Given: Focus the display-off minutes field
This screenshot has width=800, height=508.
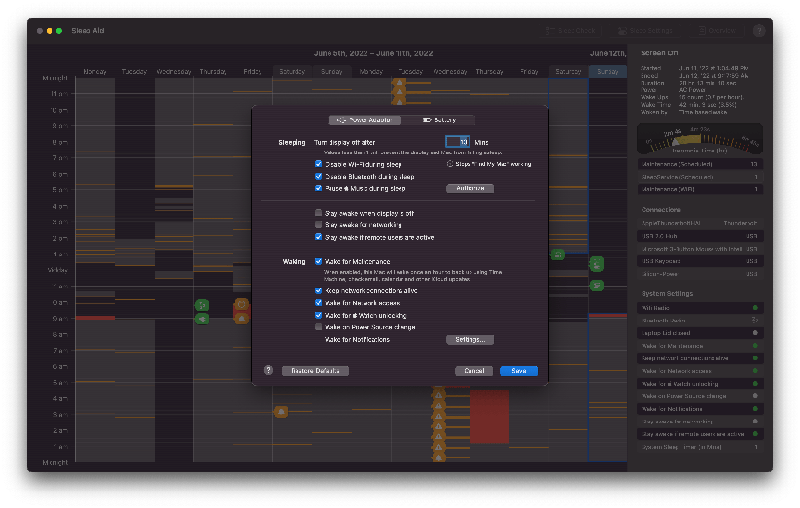Looking at the screenshot, I should [x=457, y=142].
